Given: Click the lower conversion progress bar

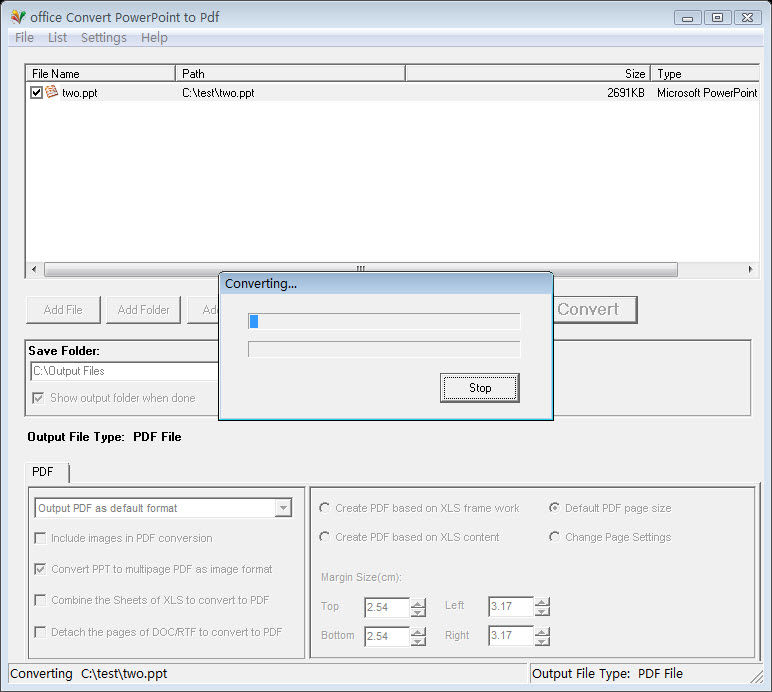Looking at the screenshot, I should (x=384, y=349).
